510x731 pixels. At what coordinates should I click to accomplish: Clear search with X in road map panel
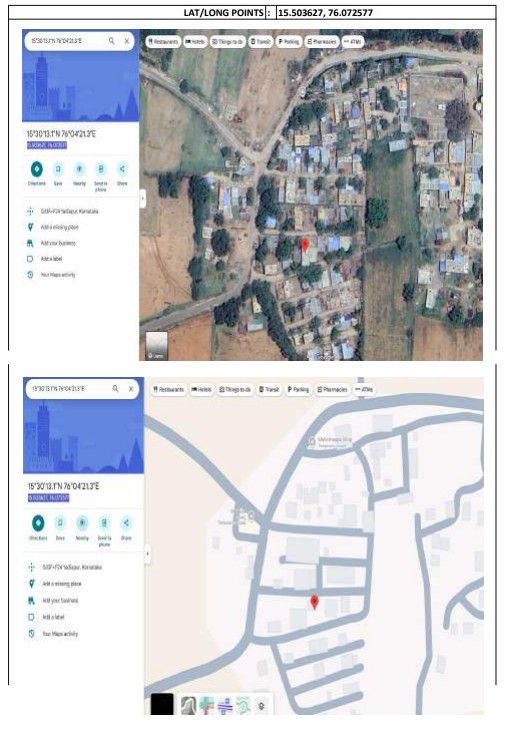[x=131, y=389]
